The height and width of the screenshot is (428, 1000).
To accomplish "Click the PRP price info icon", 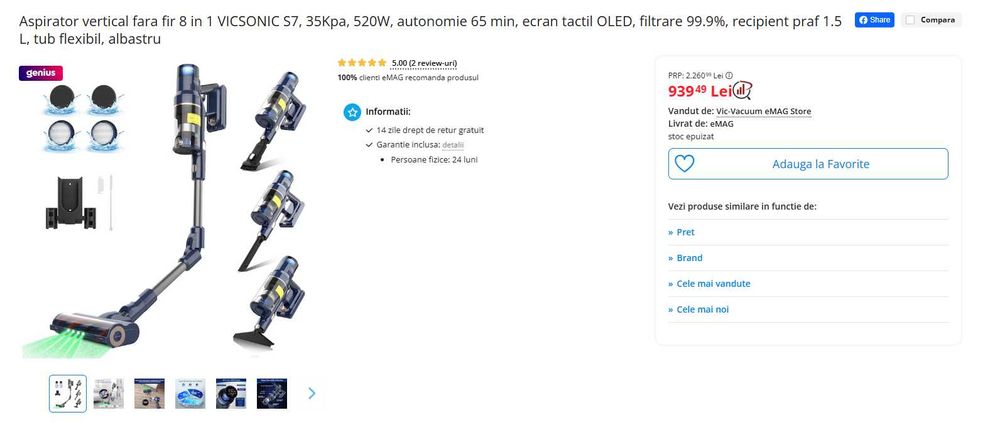I will click(729, 75).
